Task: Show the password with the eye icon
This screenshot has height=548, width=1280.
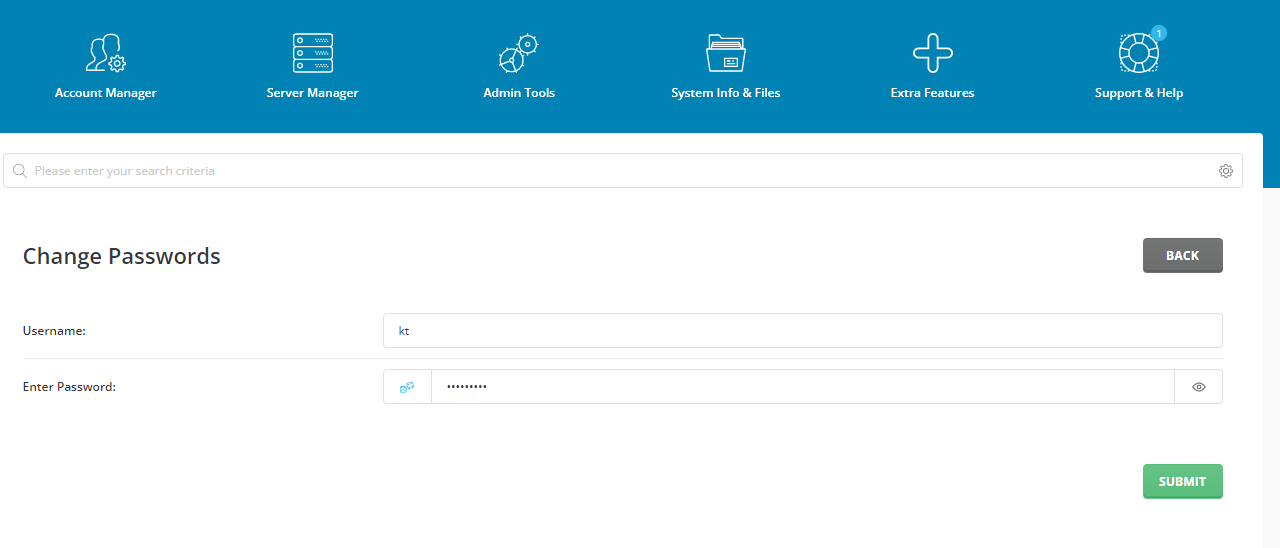Action: coord(1198,387)
